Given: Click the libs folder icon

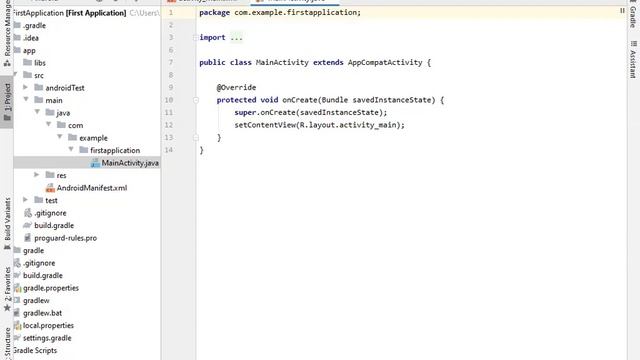Looking at the screenshot, I should pyautogui.click(x=28, y=62).
